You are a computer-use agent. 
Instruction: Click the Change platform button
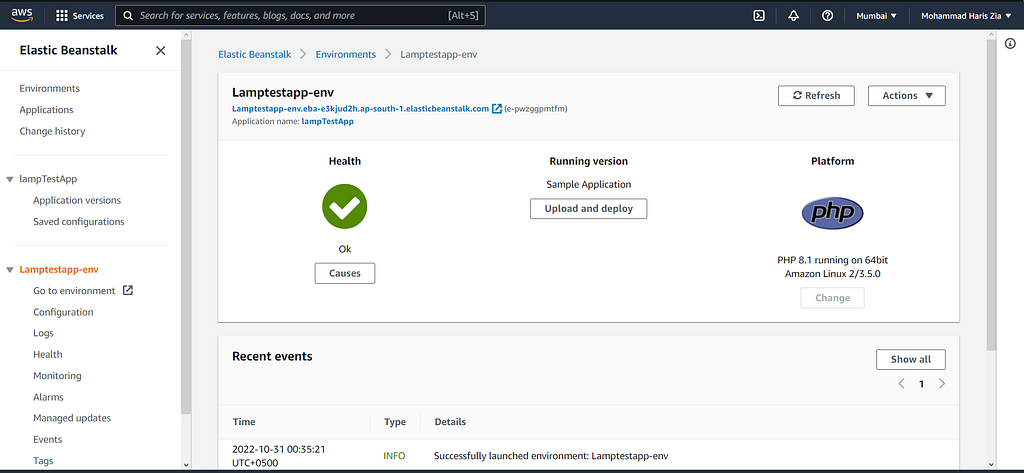pyautogui.click(x=833, y=298)
